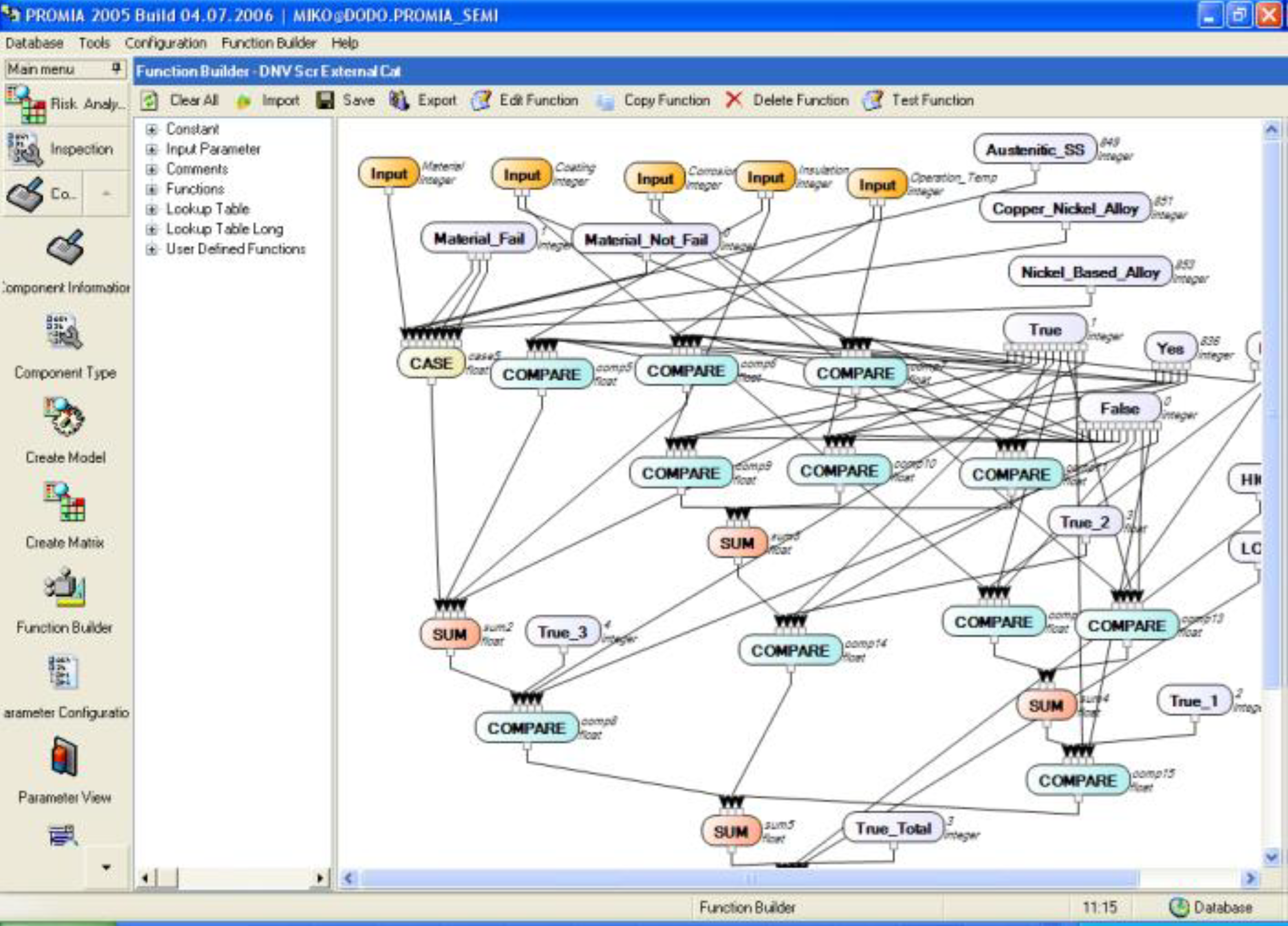Click the Test Function icon
Image resolution: width=1288 pixels, height=926 pixels.
[x=872, y=101]
